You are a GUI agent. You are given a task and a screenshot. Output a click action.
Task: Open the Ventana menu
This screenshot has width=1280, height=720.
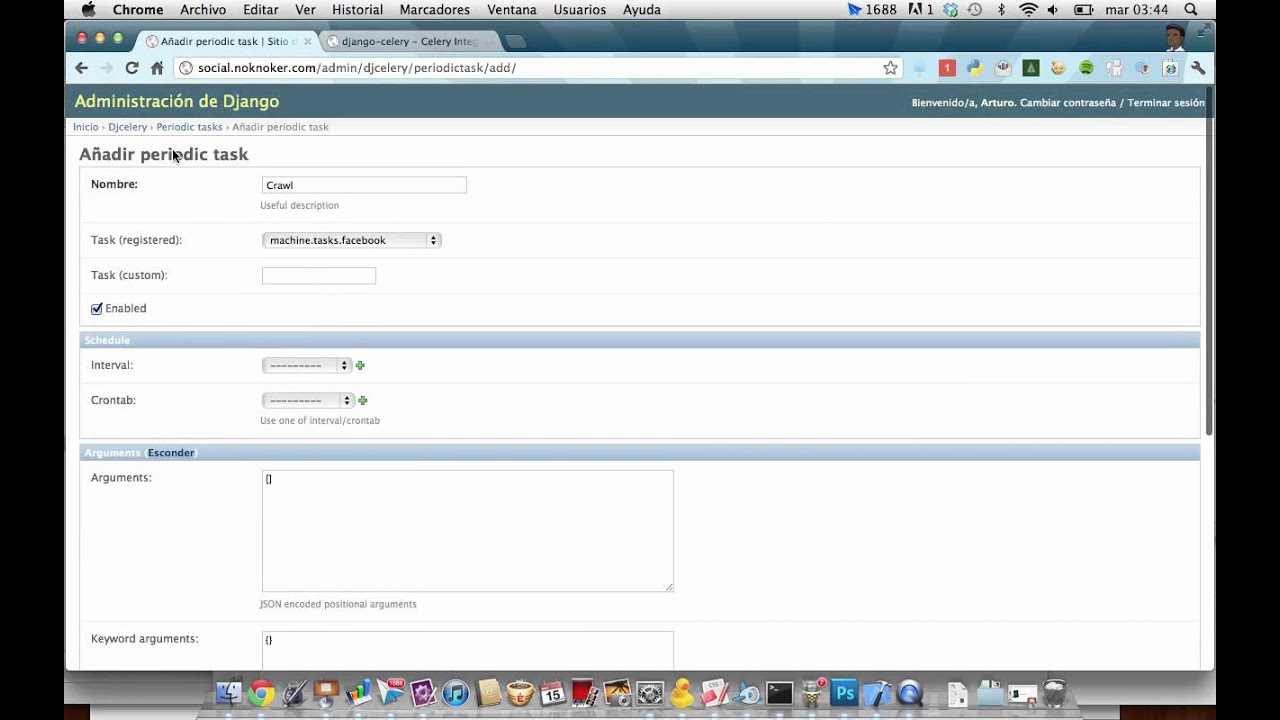(x=512, y=10)
